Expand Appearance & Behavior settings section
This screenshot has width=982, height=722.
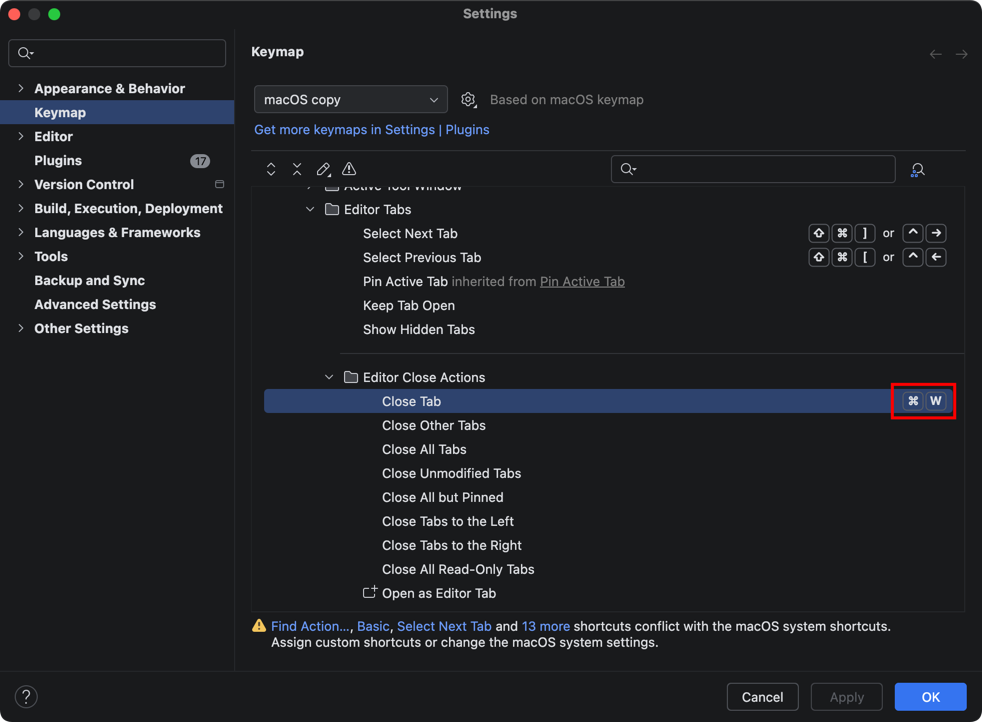[21, 88]
